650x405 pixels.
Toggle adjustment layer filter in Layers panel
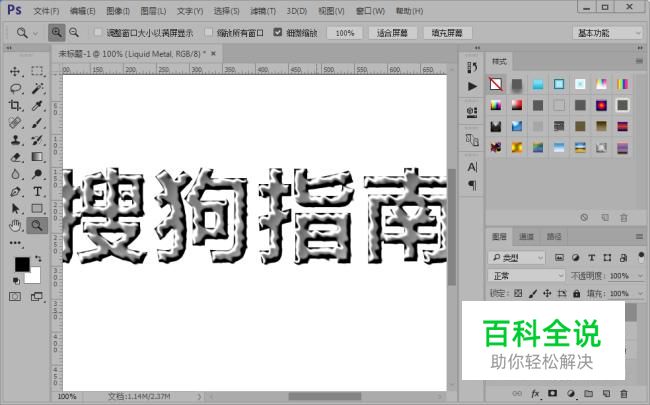[x=575, y=257]
